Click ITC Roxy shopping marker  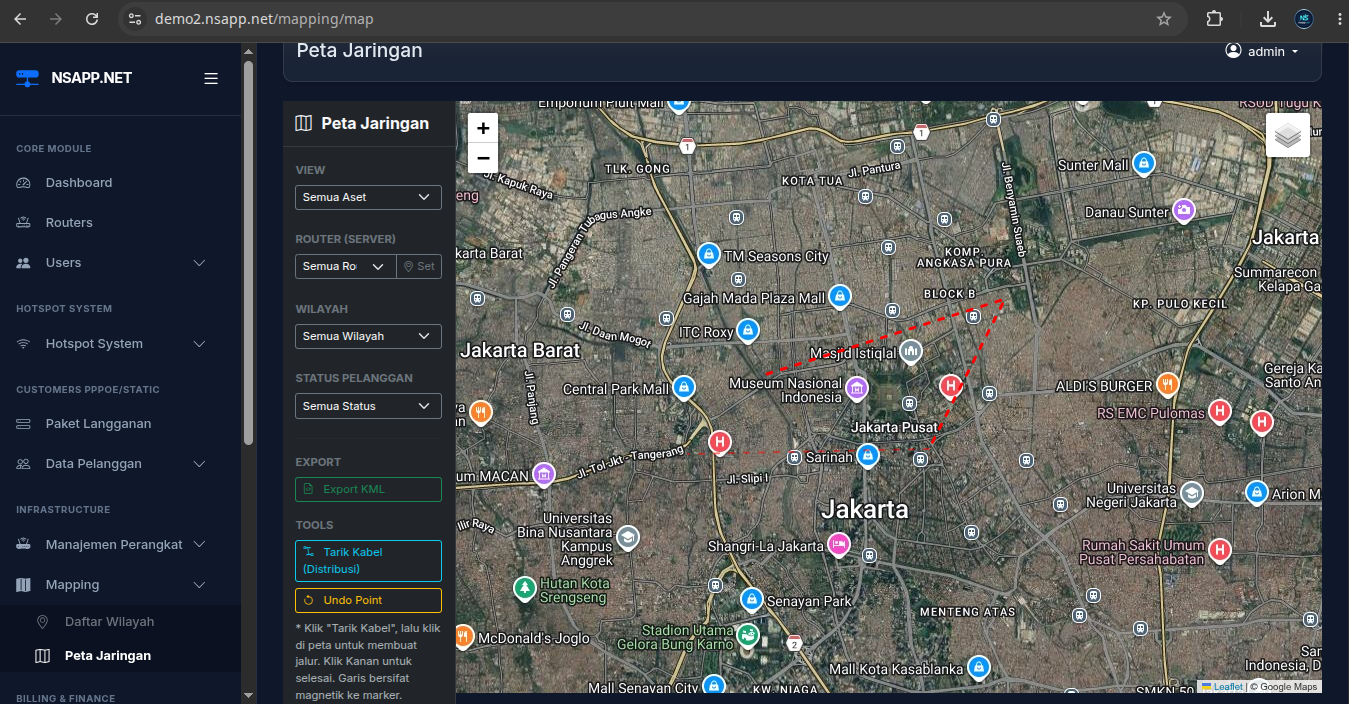[747, 330]
